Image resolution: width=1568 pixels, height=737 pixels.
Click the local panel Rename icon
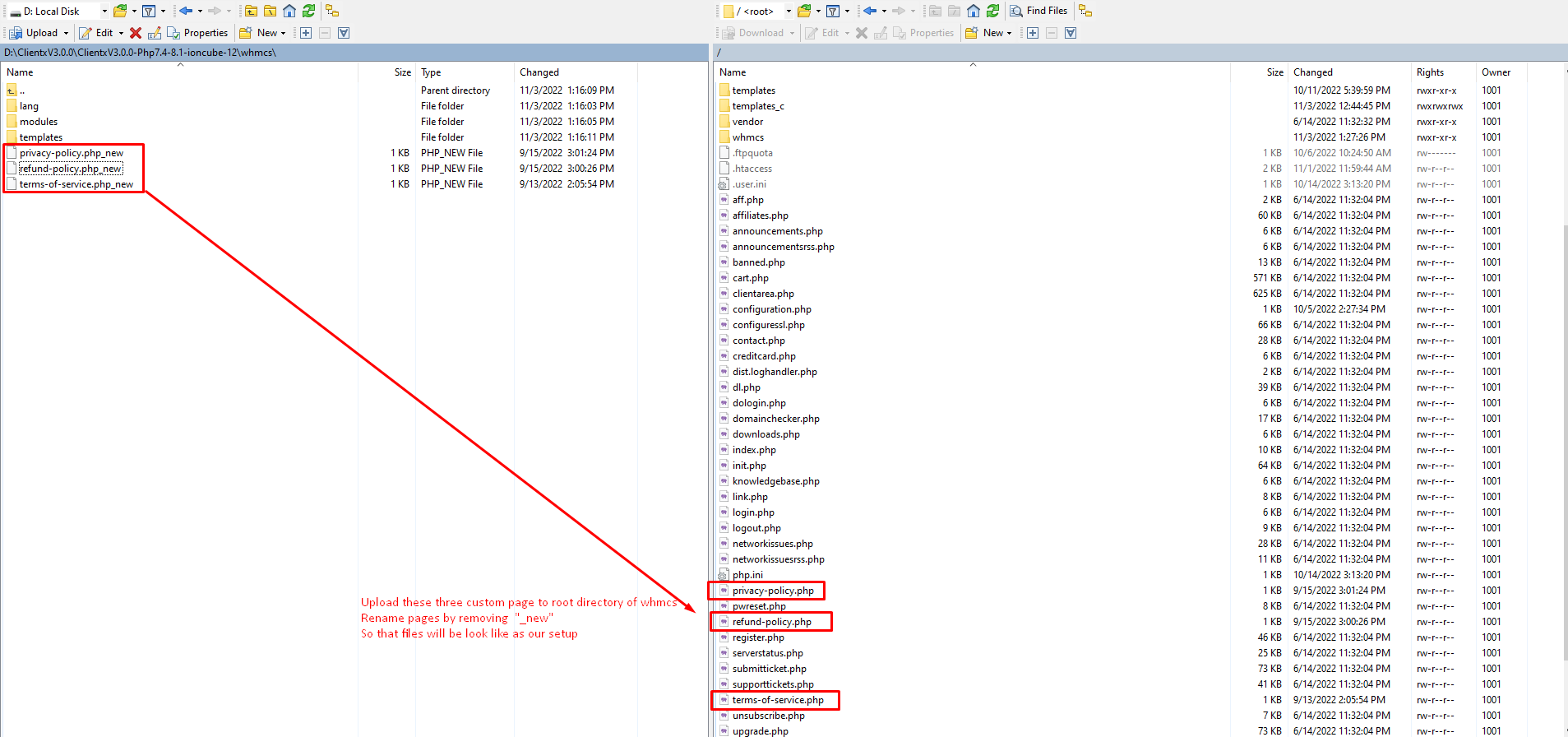(x=155, y=33)
